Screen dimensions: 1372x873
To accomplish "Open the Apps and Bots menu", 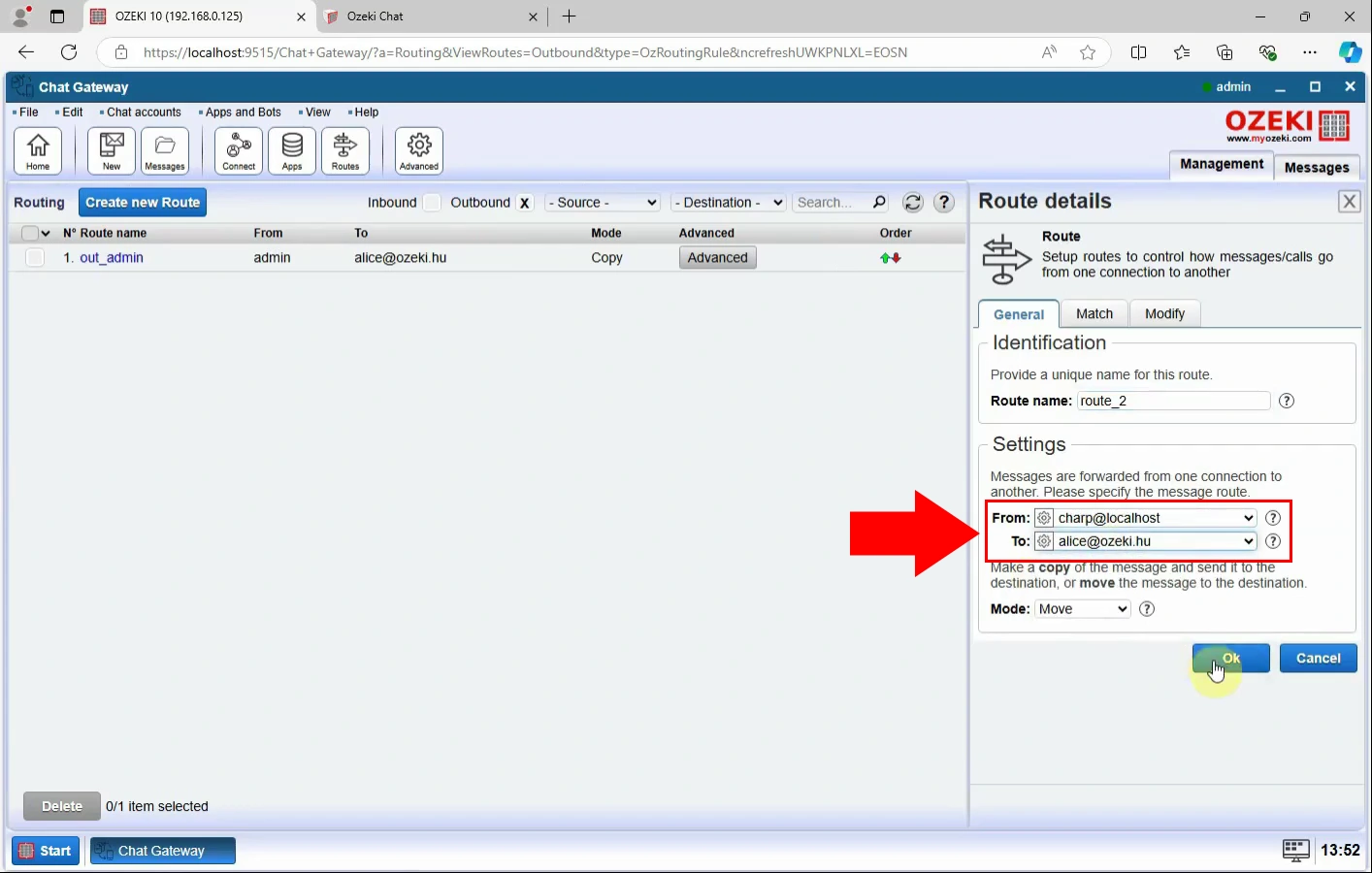I will pos(243,113).
